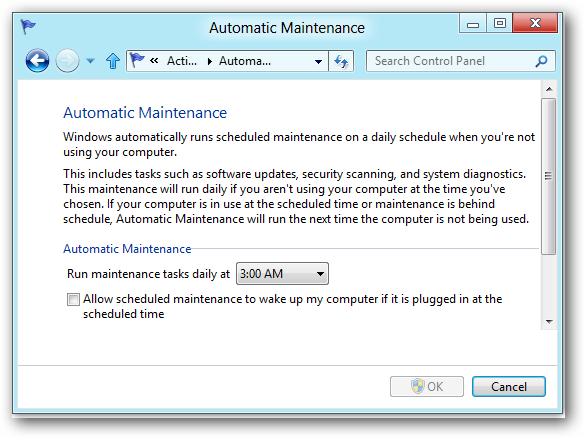This screenshot has width=587, height=438.
Task: Click the refresh icon beside address bar
Action: point(341,61)
